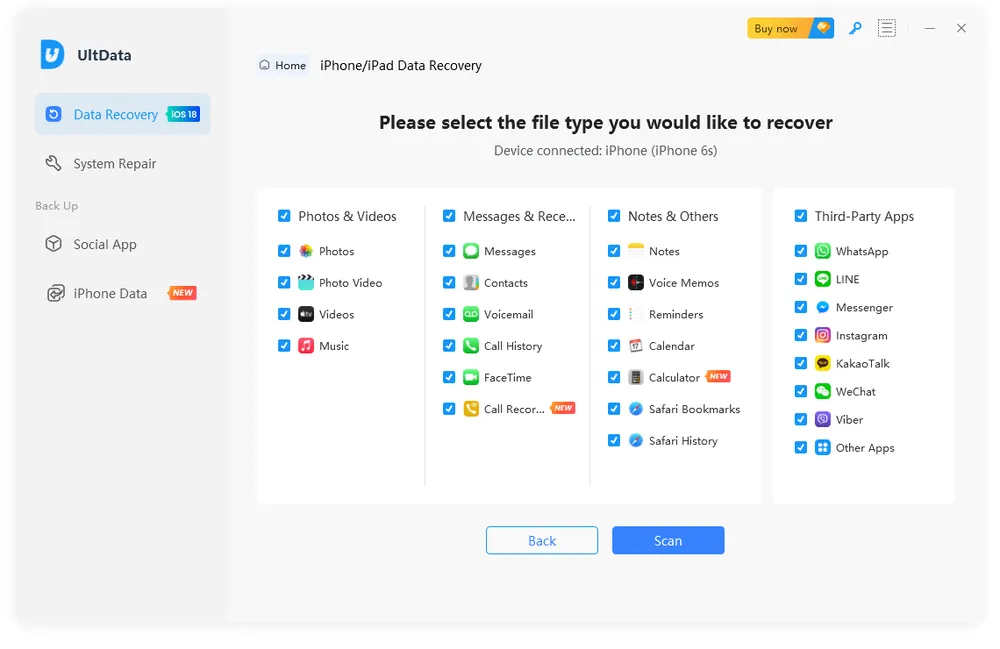Toggle the Photos checkbox
1000x649 pixels.
click(284, 251)
